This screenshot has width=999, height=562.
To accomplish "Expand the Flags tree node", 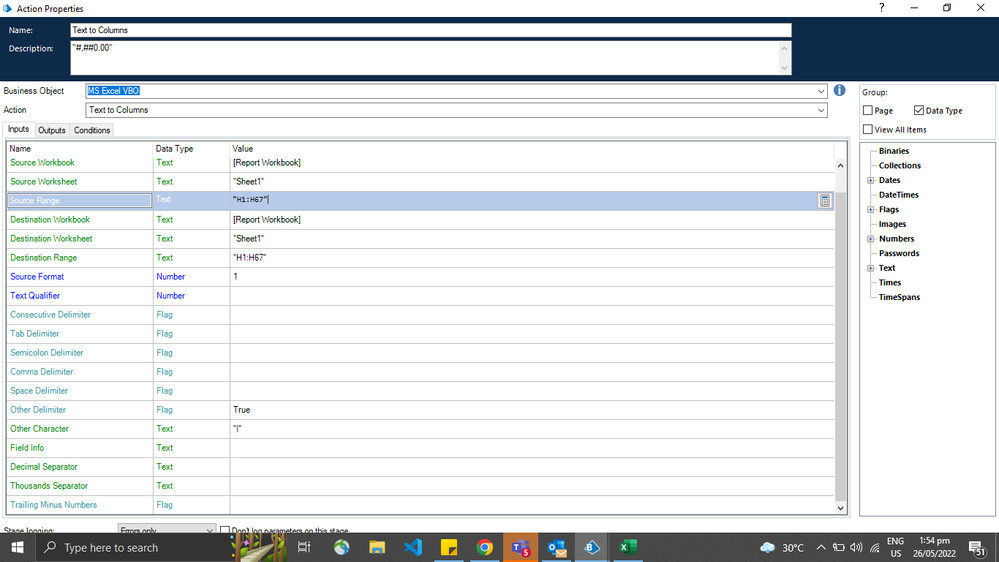I will pos(870,210).
